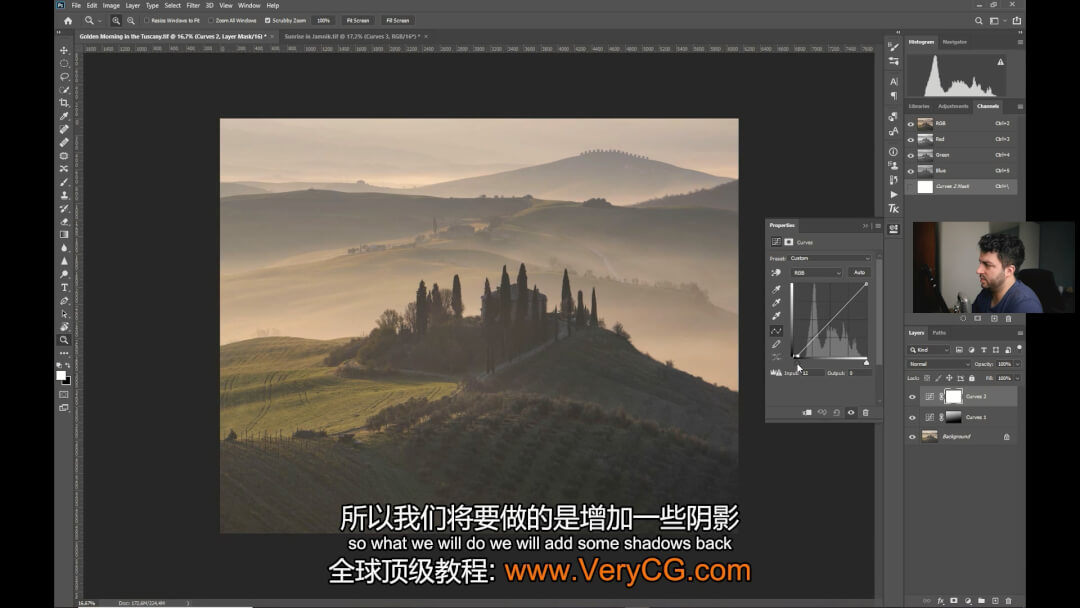The width and height of the screenshot is (1080, 608).
Task: Select the Eraser tool
Action: pyautogui.click(x=64, y=221)
